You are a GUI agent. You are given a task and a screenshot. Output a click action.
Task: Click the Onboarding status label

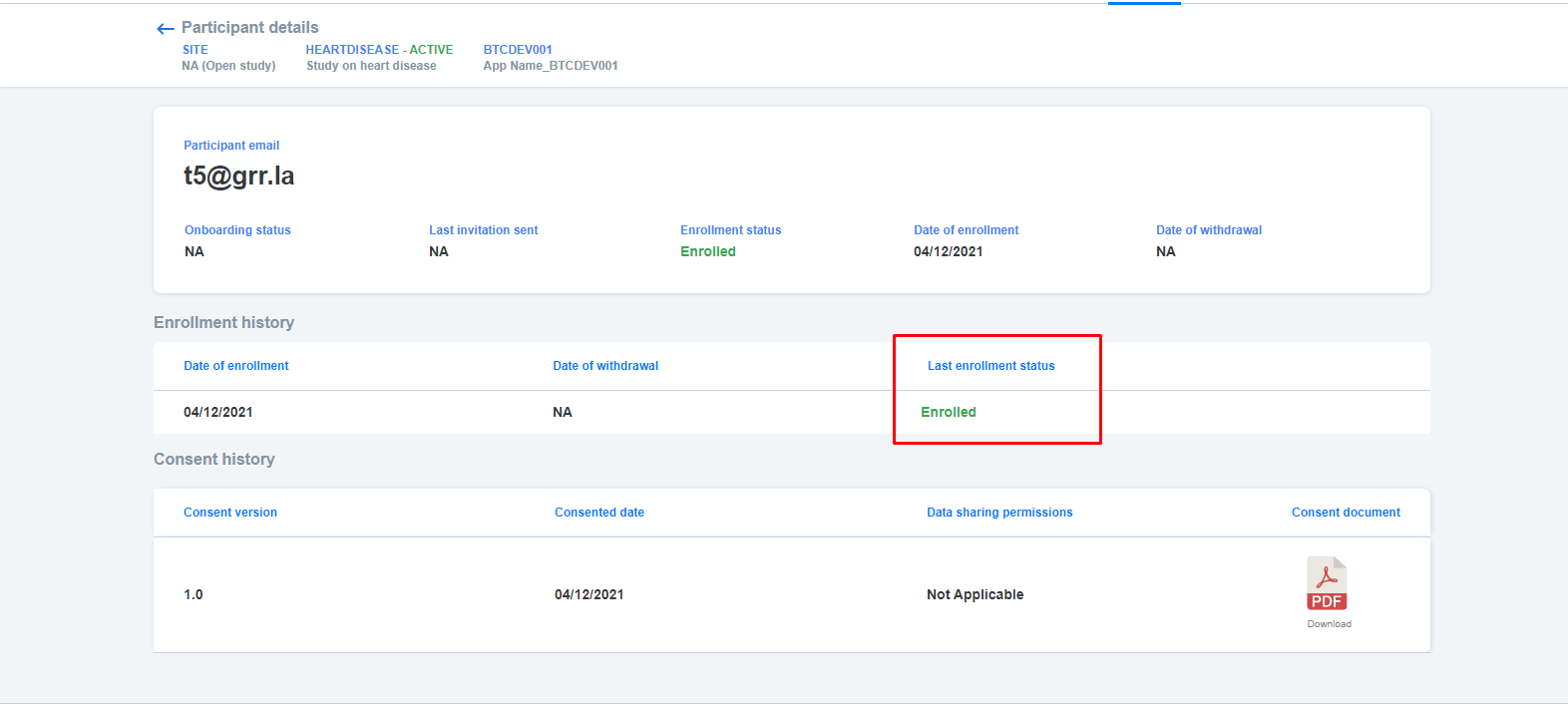(237, 230)
